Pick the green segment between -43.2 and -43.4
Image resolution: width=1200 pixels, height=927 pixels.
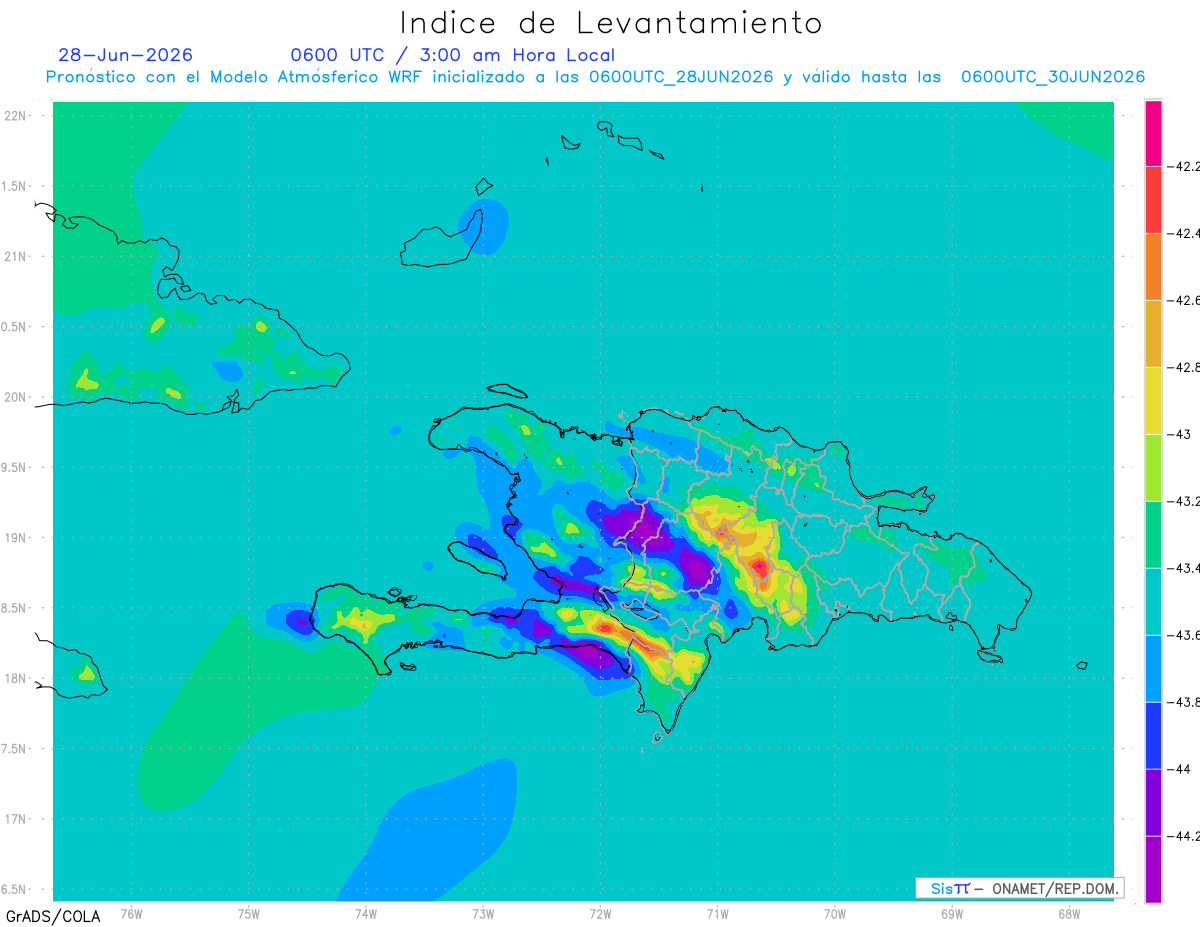pyautogui.click(x=1153, y=535)
